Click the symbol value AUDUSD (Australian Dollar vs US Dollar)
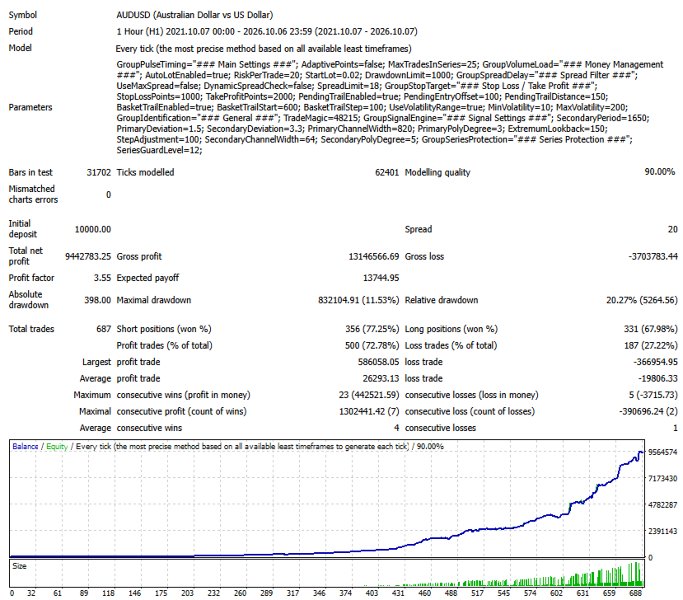 click(x=194, y=15)
